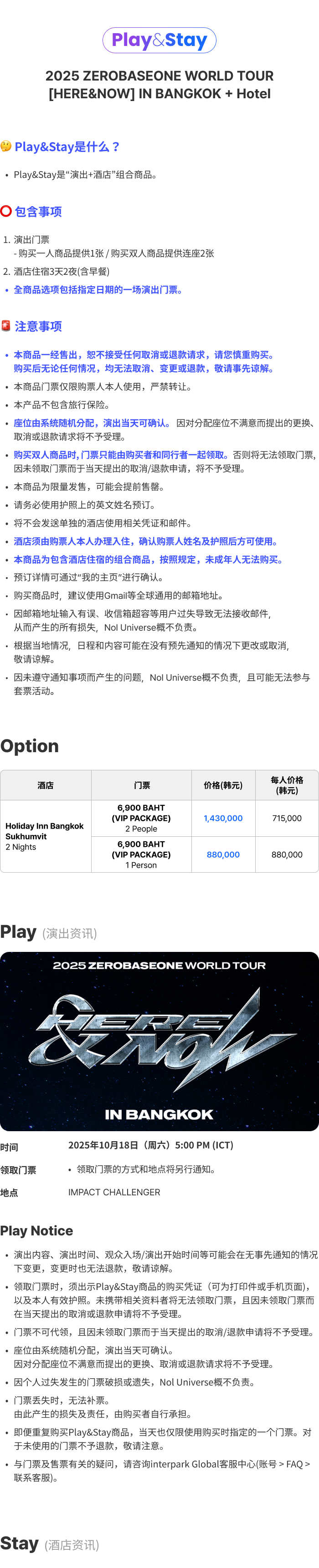The height and width of the screenshot is (1568, 319).
Task: Click the Play Notice heading
Action: tap(36, 1230)
